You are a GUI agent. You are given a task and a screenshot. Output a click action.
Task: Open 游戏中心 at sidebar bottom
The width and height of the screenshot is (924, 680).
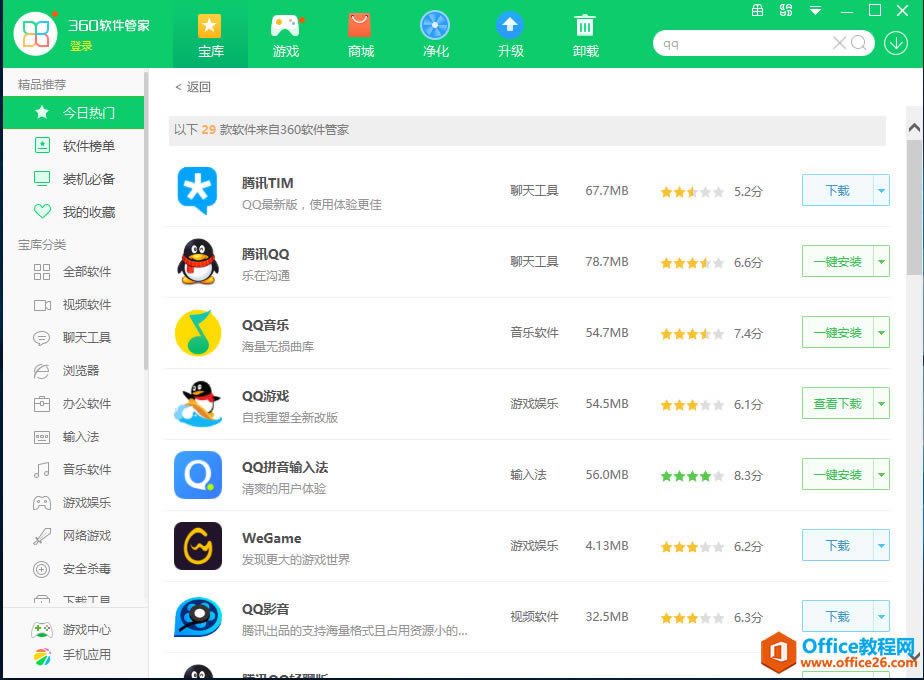[71, 630]
